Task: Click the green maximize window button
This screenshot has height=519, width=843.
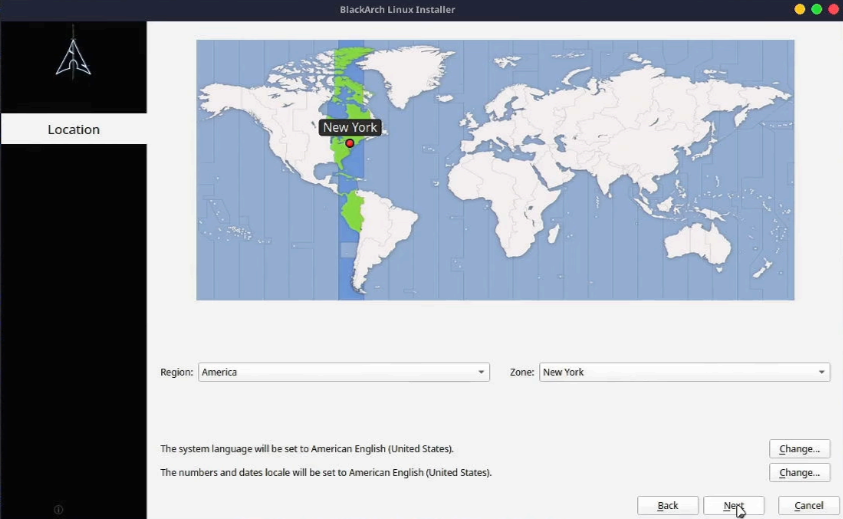Action: click(x=816, y=9)
